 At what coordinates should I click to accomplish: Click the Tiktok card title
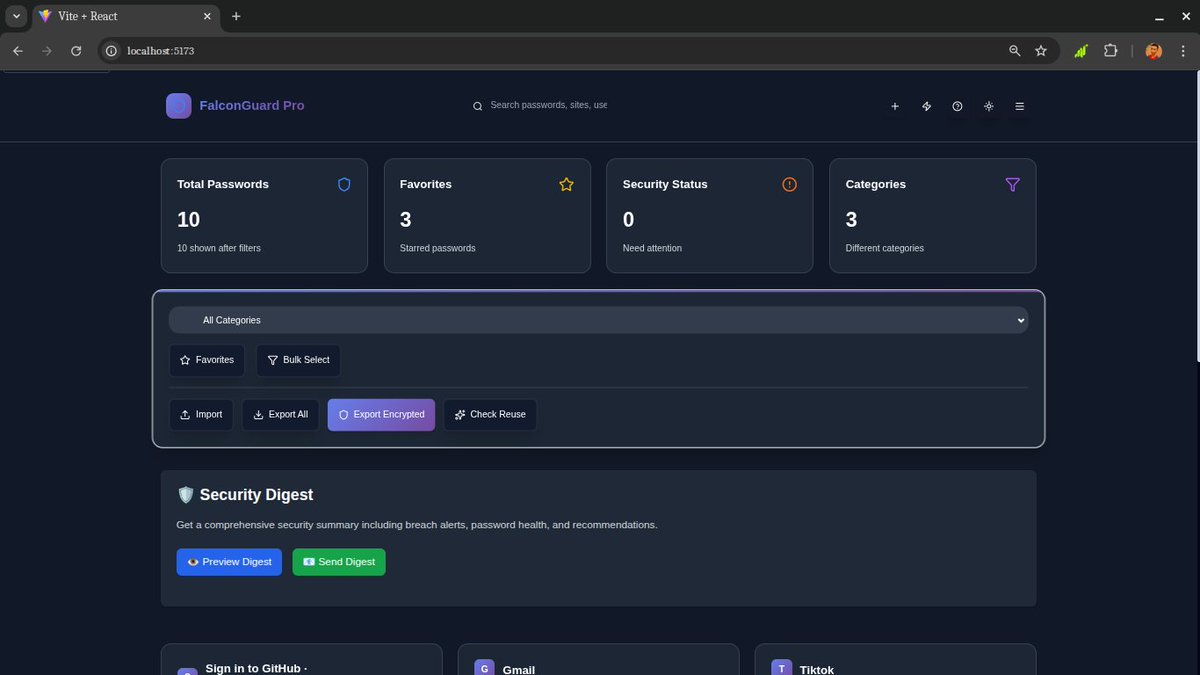click(817, 669)
